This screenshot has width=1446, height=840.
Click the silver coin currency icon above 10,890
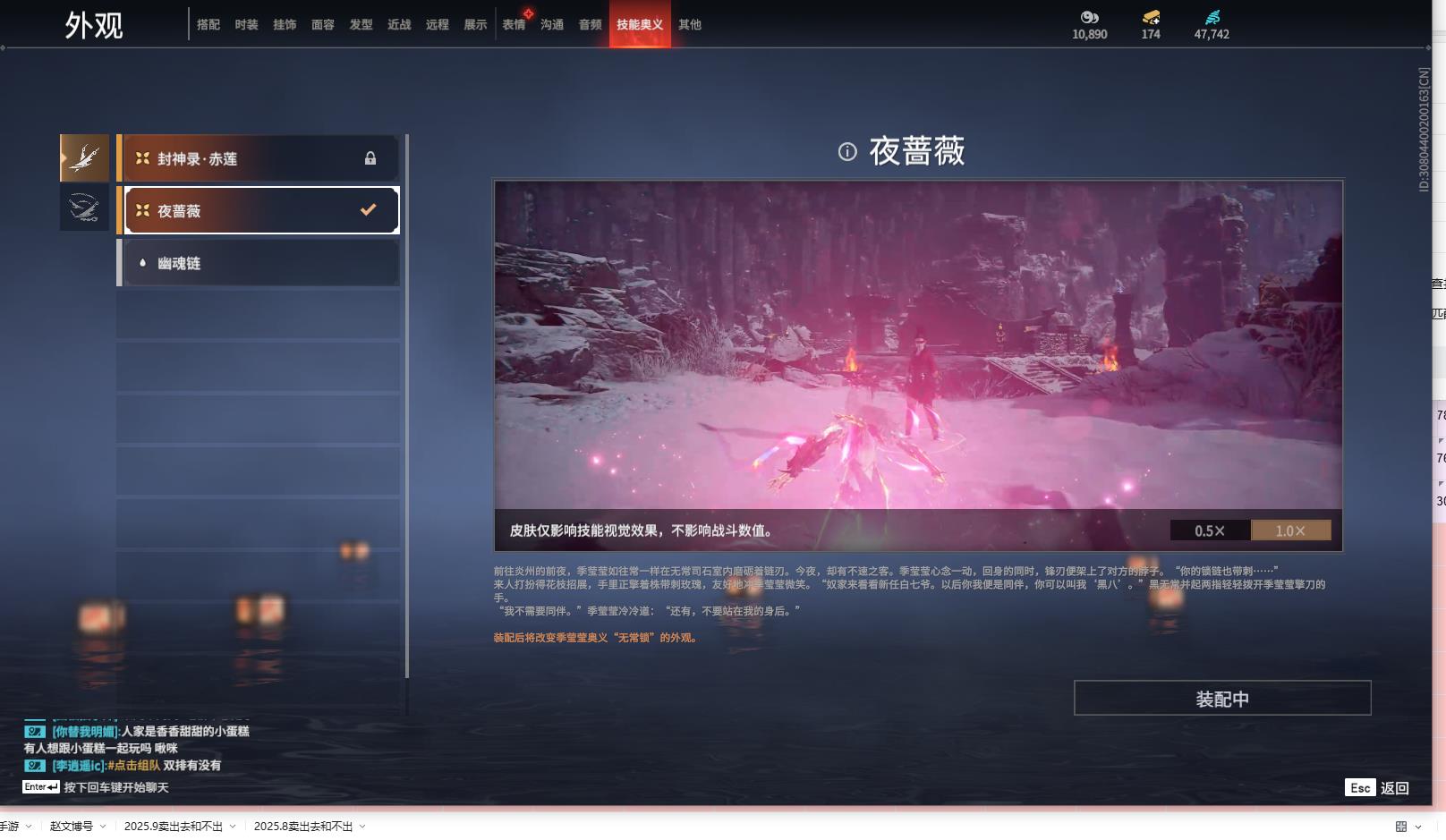point(1089,17)
